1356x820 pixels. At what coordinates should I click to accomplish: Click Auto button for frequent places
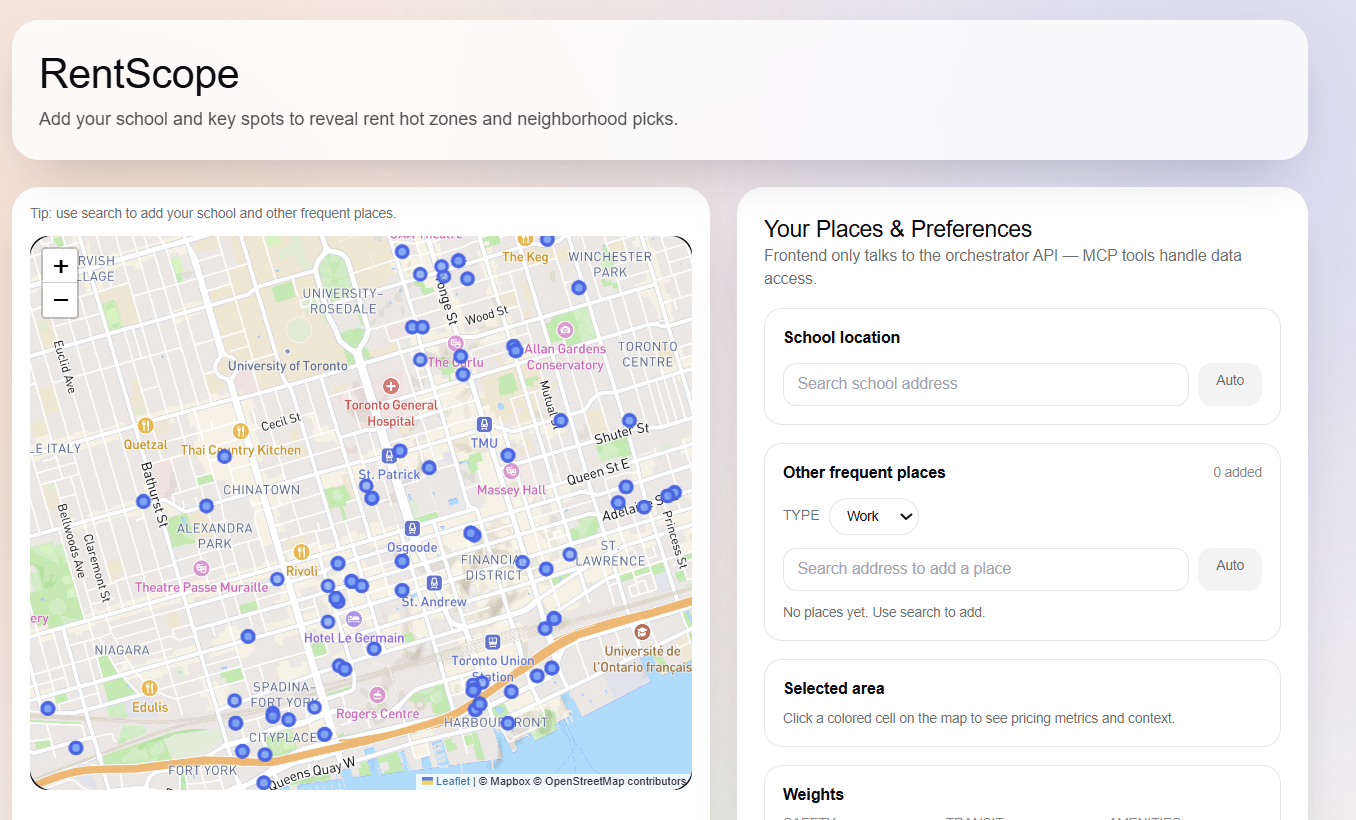point(1230,569)
